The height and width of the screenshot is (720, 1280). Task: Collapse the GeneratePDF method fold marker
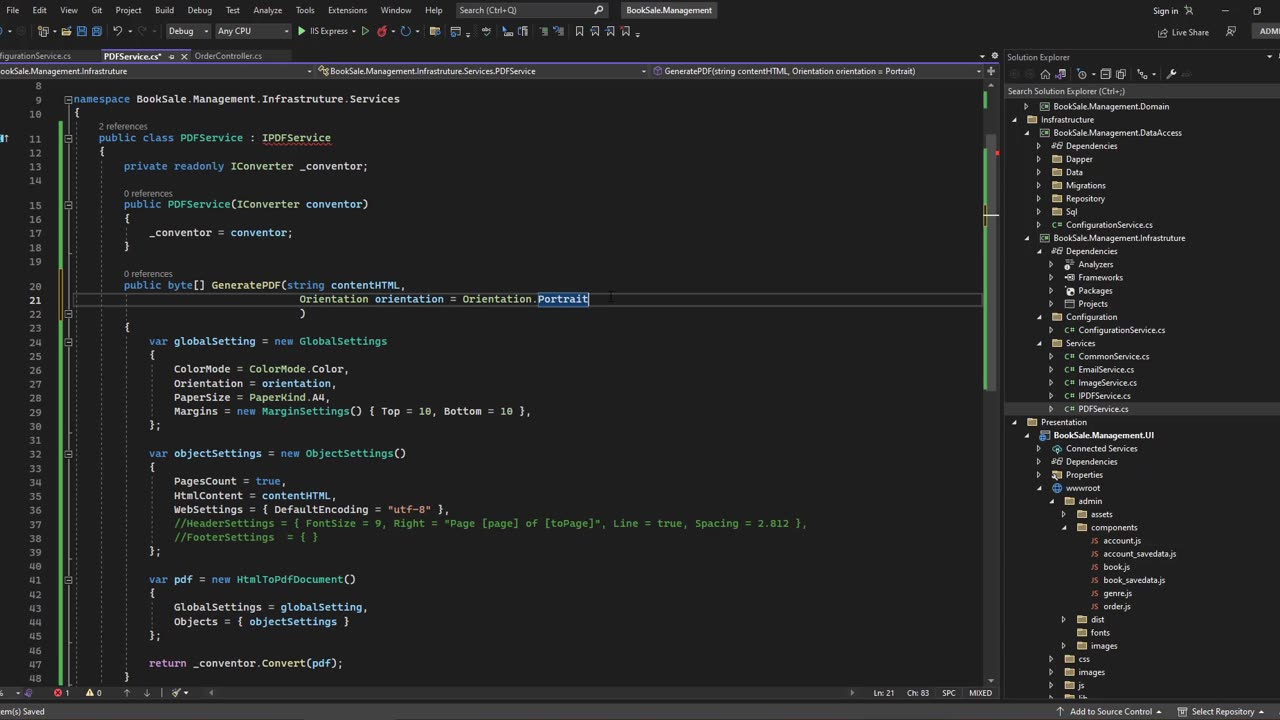tap(68, 285)
